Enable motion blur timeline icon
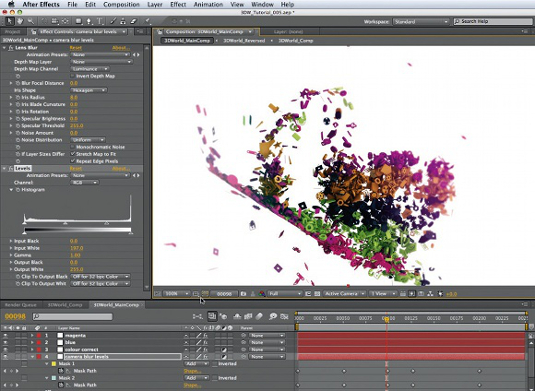The height and width of the screenshot is (391, 535). (x=259, y=317)
